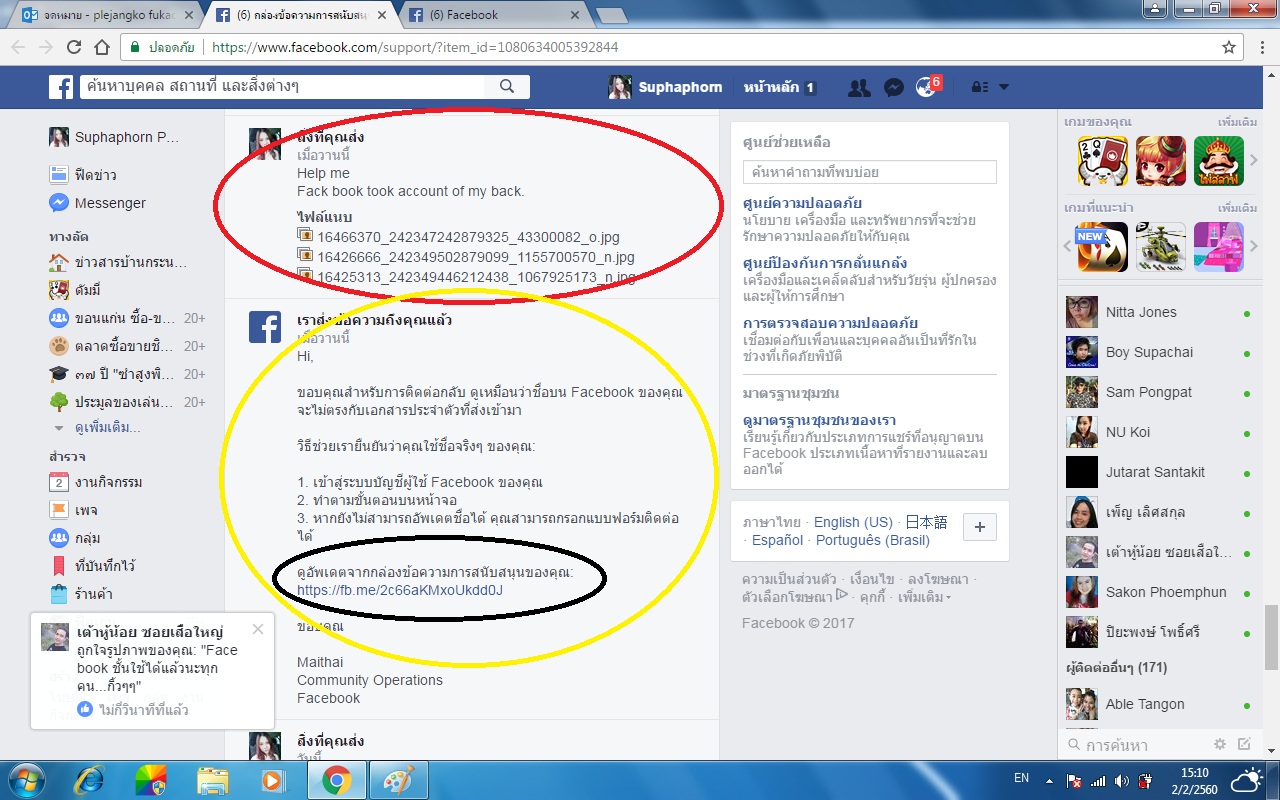Open account menu dropdown arrow in header
The height and width of the screenshot is (800, 1280).
click(x=1003, y=87)
